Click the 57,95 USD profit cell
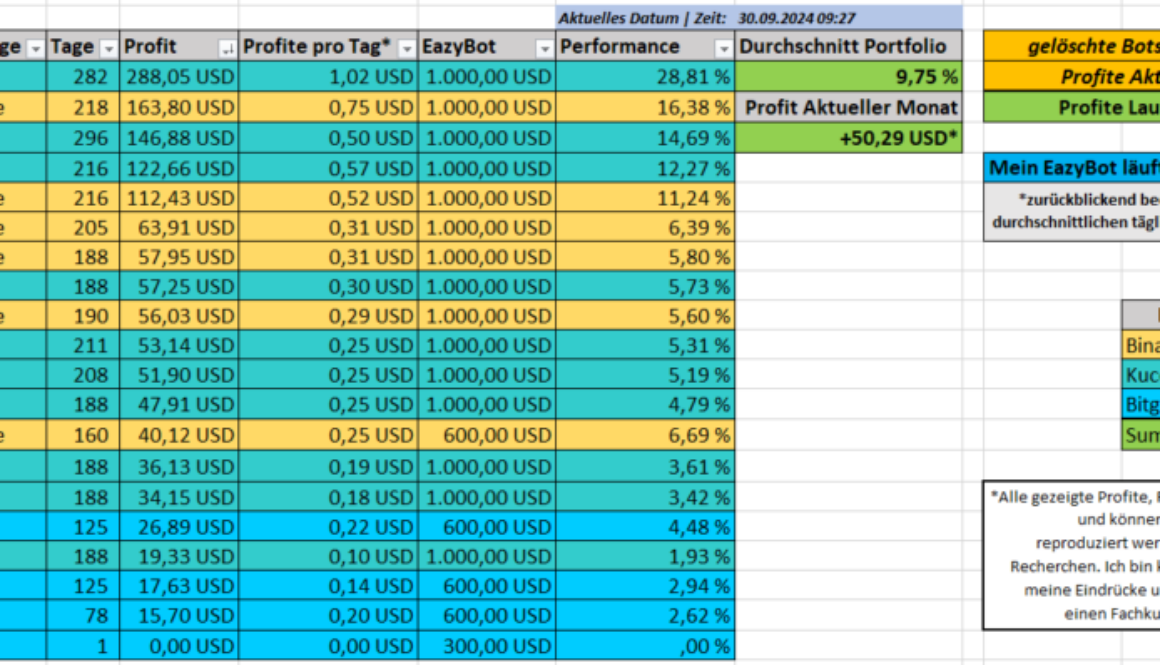 (179, 257)
